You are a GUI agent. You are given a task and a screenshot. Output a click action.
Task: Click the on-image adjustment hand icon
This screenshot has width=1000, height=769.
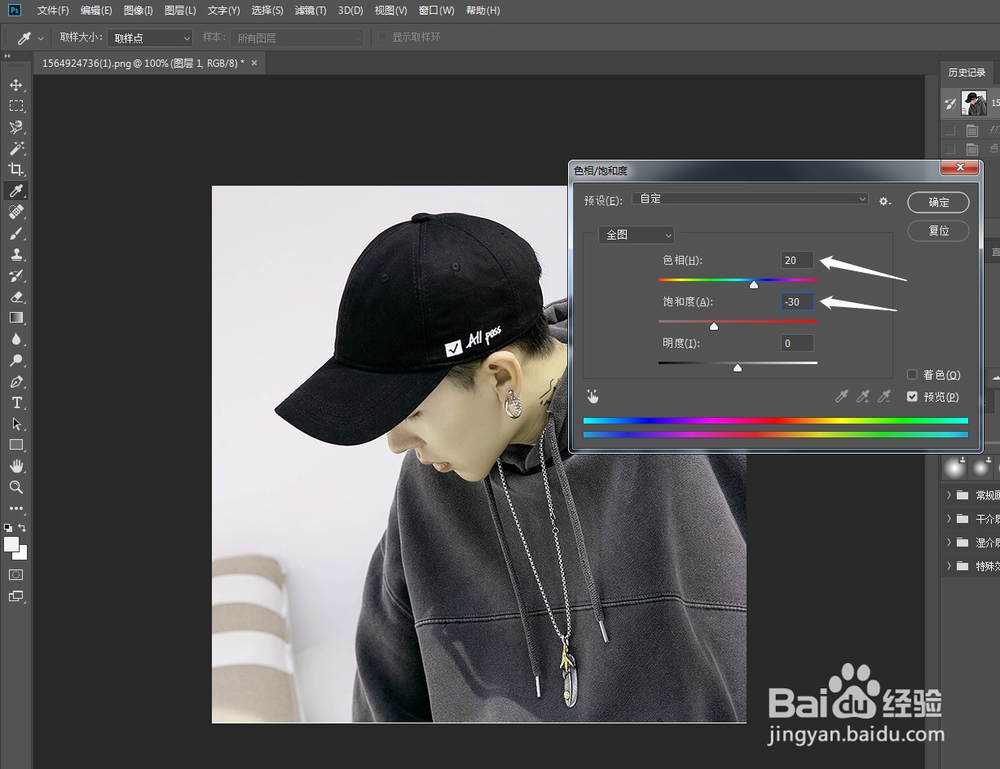coord(592,397)
